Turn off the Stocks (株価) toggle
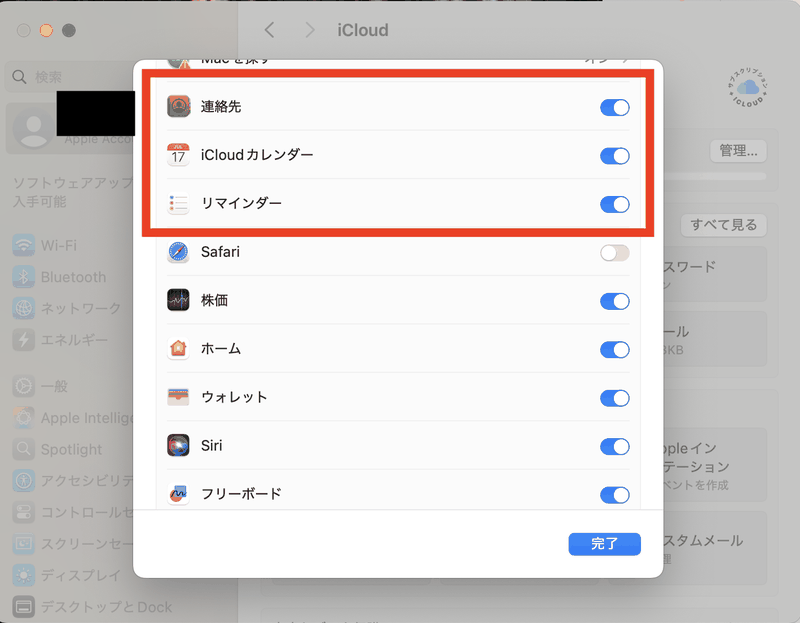 [x=615, y=302]
